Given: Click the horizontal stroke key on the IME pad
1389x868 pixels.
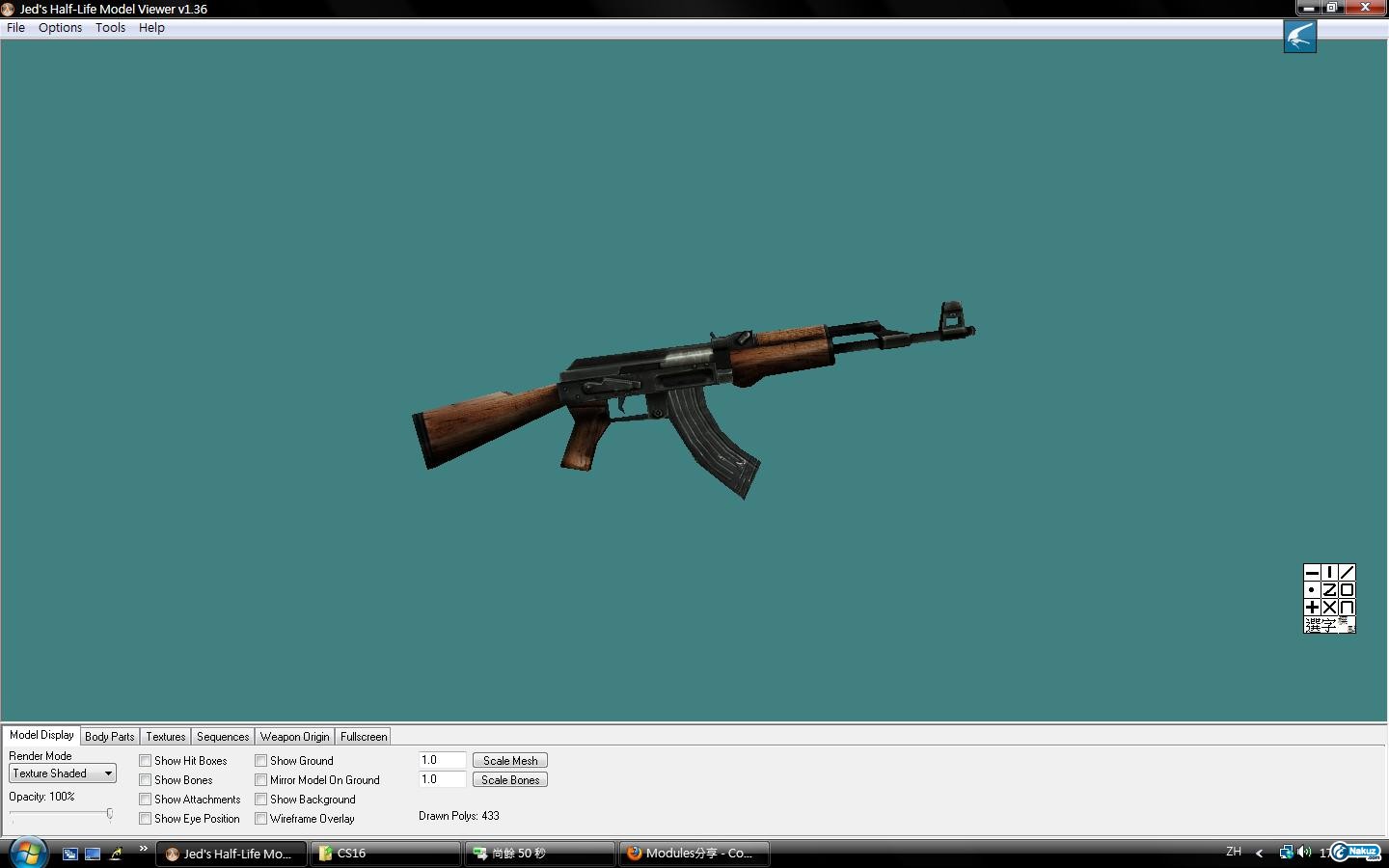Looking at the screenshot, I should (x=1312, y=572).
